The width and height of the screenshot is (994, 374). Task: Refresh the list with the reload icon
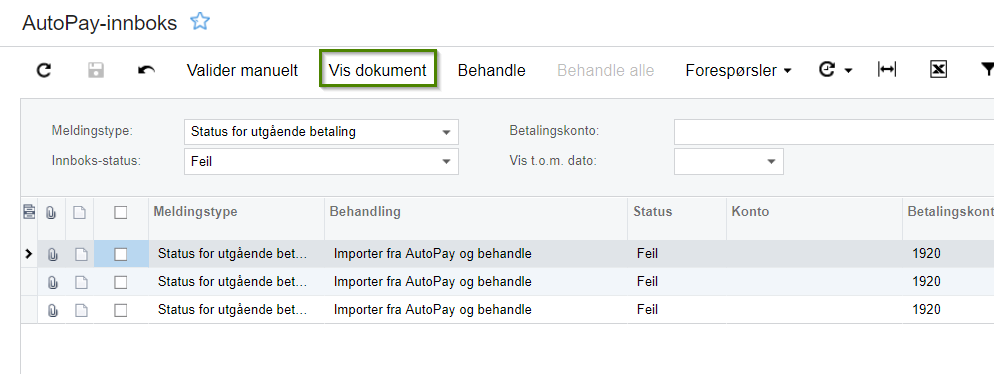click(x=44, y=70)
